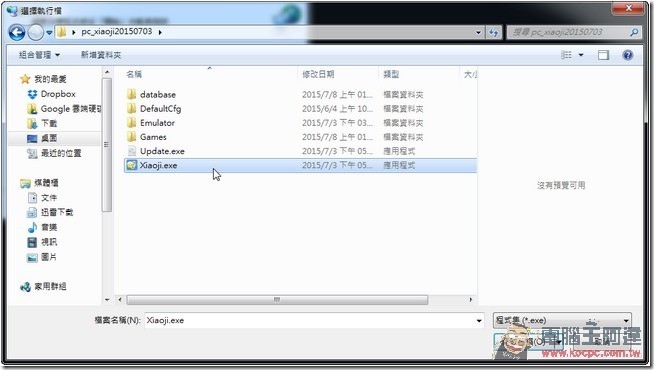Click the sidebar scroll down arrow

[x=107, y=300]
